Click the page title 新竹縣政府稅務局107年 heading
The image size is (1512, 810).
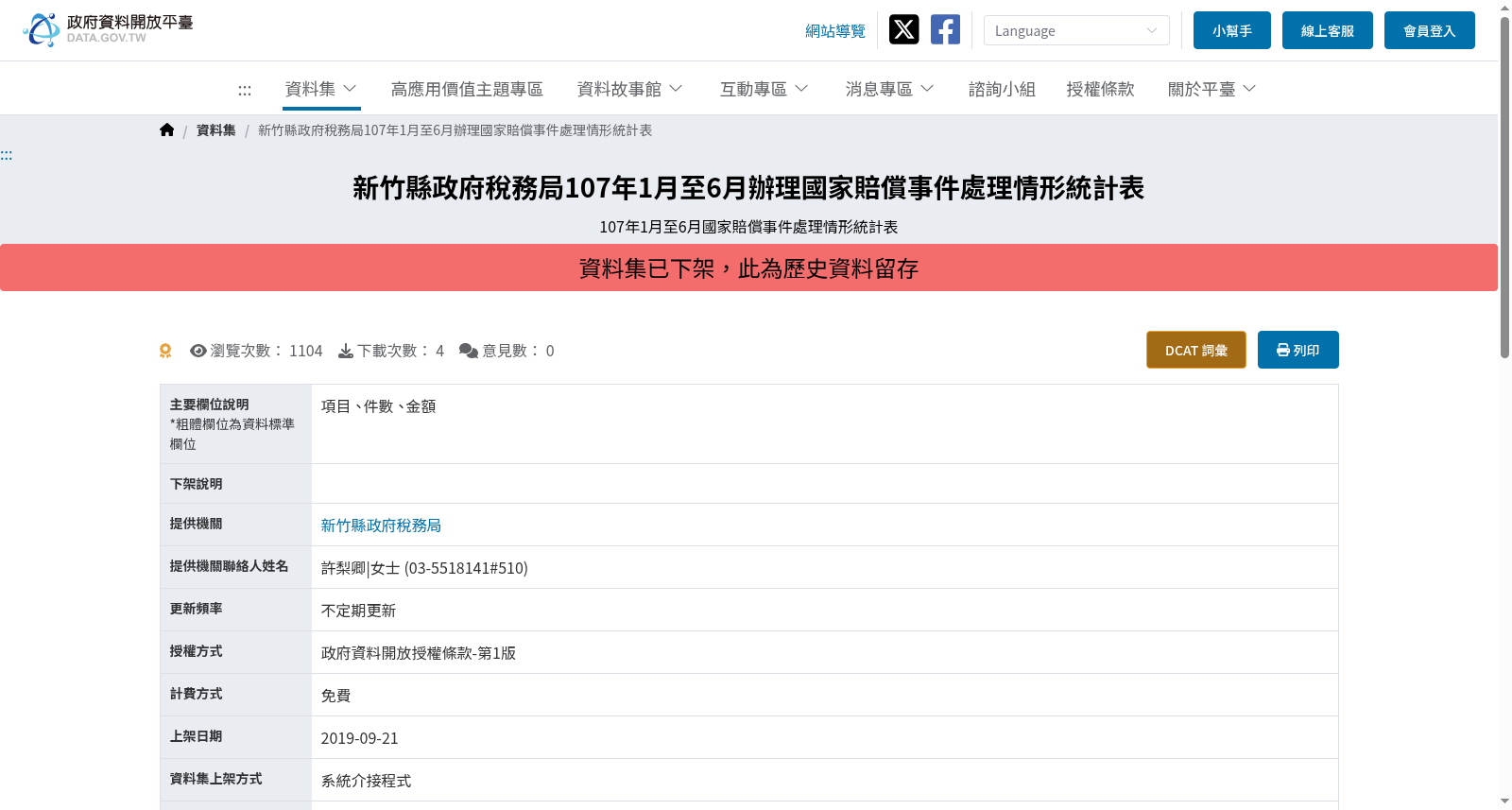pyautogui.click(x=748, y=188)
